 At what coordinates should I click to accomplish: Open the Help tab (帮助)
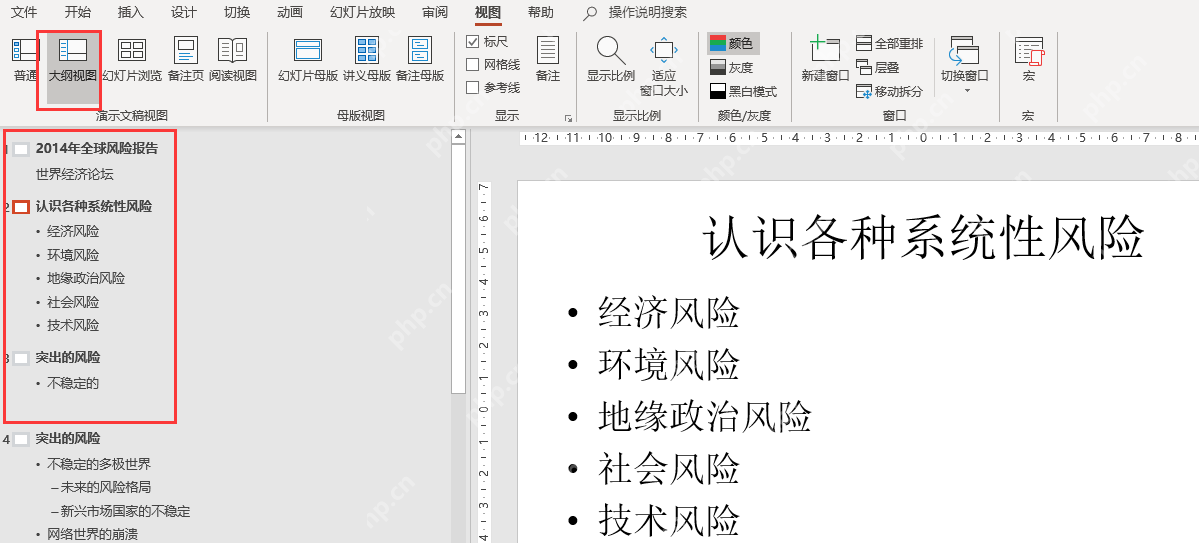pyautogui.click(x=541, y=12)
